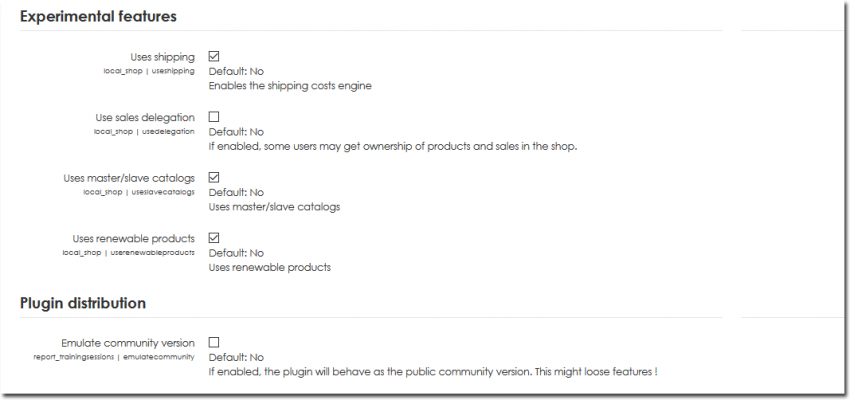The image size is (850, 400).
Task: Click the Uses renewable products label
Action: (133, 238)
